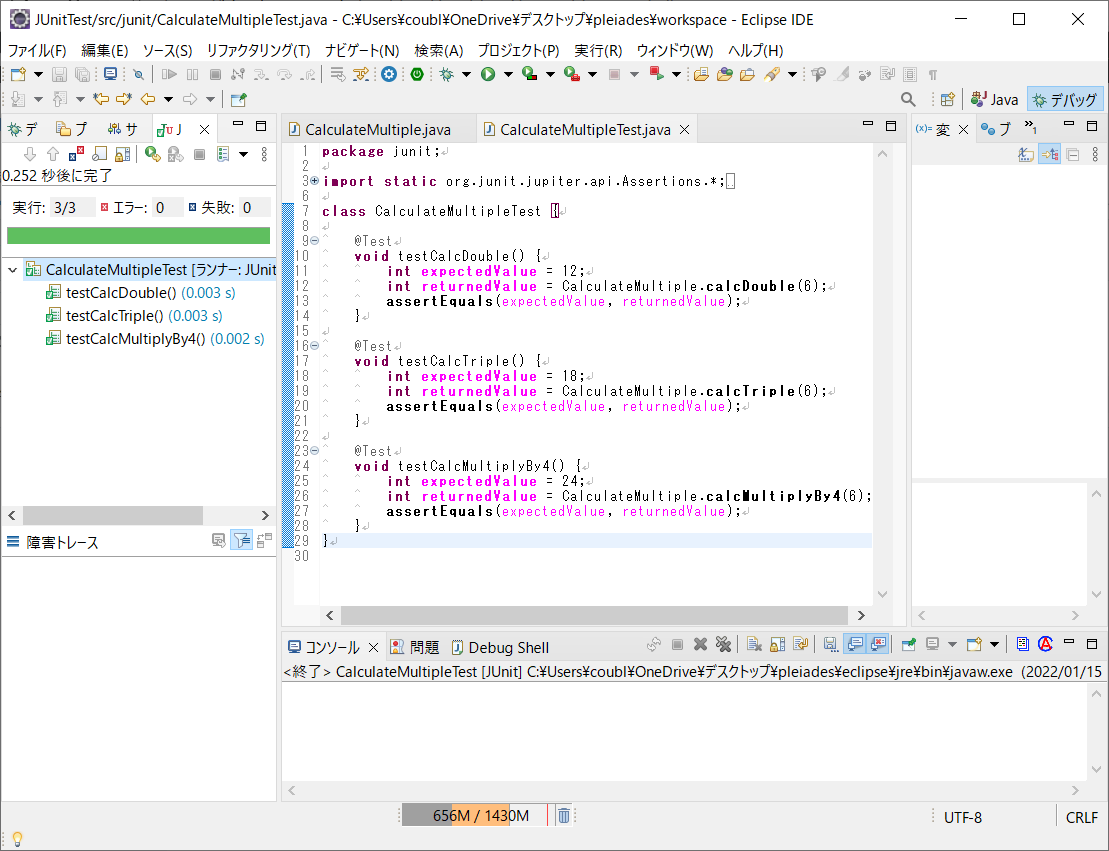This screenshot has height=851, width=1109.
Task: Open the 実行(R) menu
Action: [x=598, y=50]
